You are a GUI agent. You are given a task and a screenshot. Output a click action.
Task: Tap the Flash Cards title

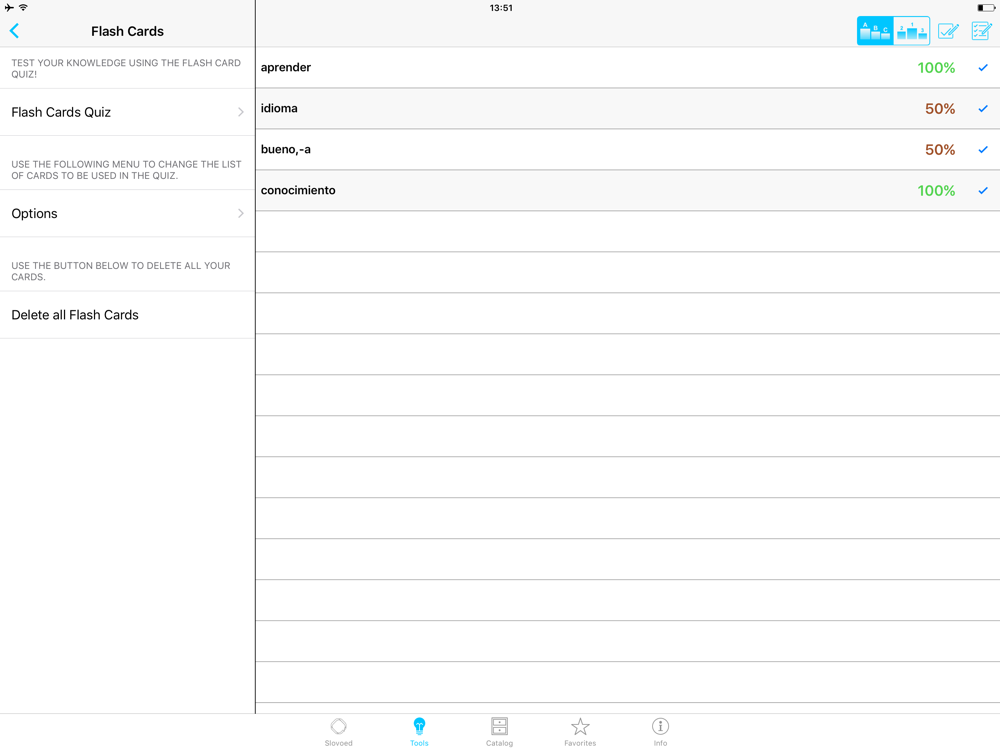pos(128,31)
